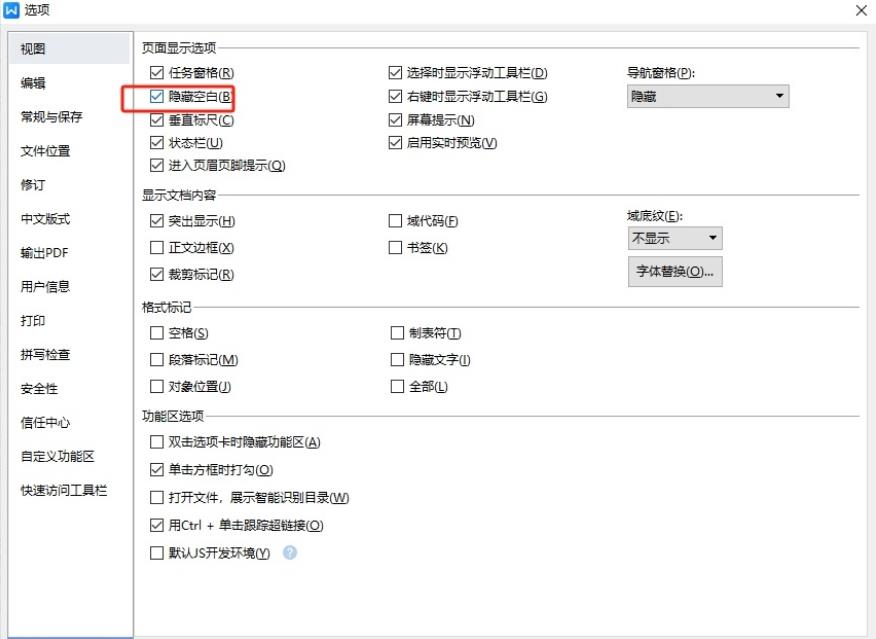Enable the 段落标记(M) checkbox
The image size is (876, 639).
tap(157, 360)
